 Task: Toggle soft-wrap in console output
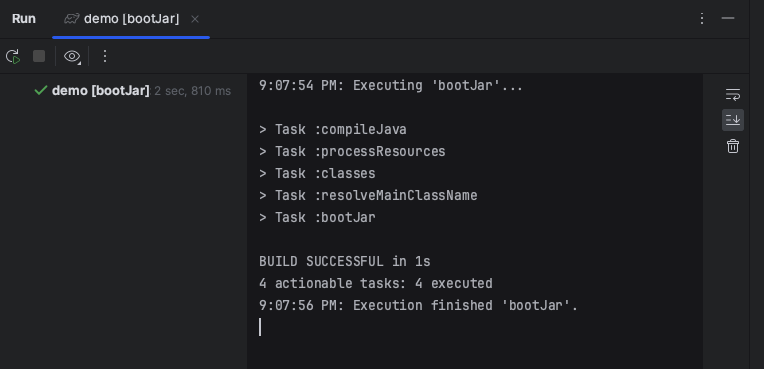point(733,95)
